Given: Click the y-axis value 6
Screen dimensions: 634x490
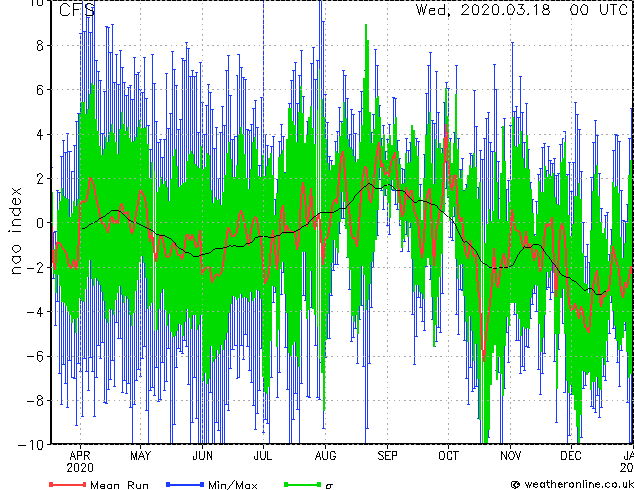Looking at the screenshot, I should [x=40, y=90].
